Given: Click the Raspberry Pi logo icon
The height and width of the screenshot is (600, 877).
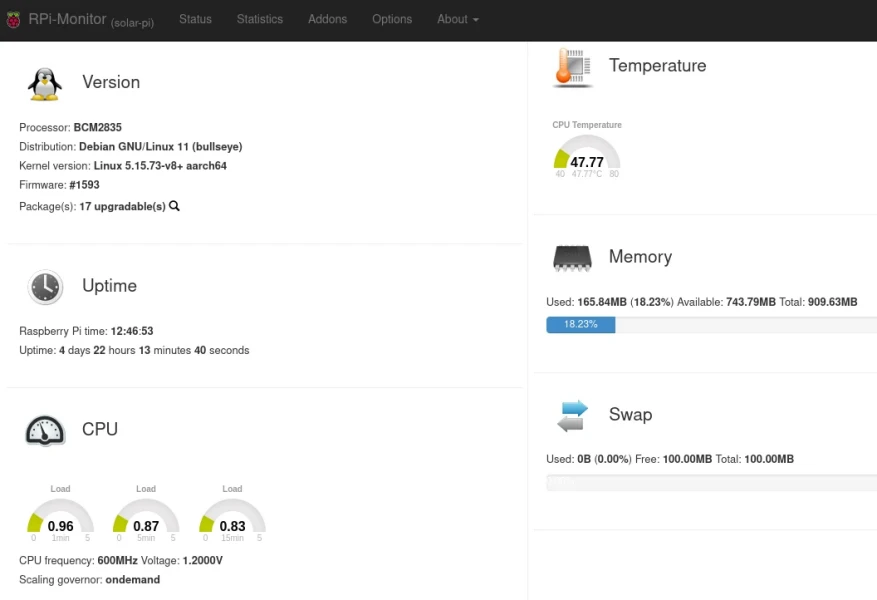Looking at the screenshot, I should [13, 19].
